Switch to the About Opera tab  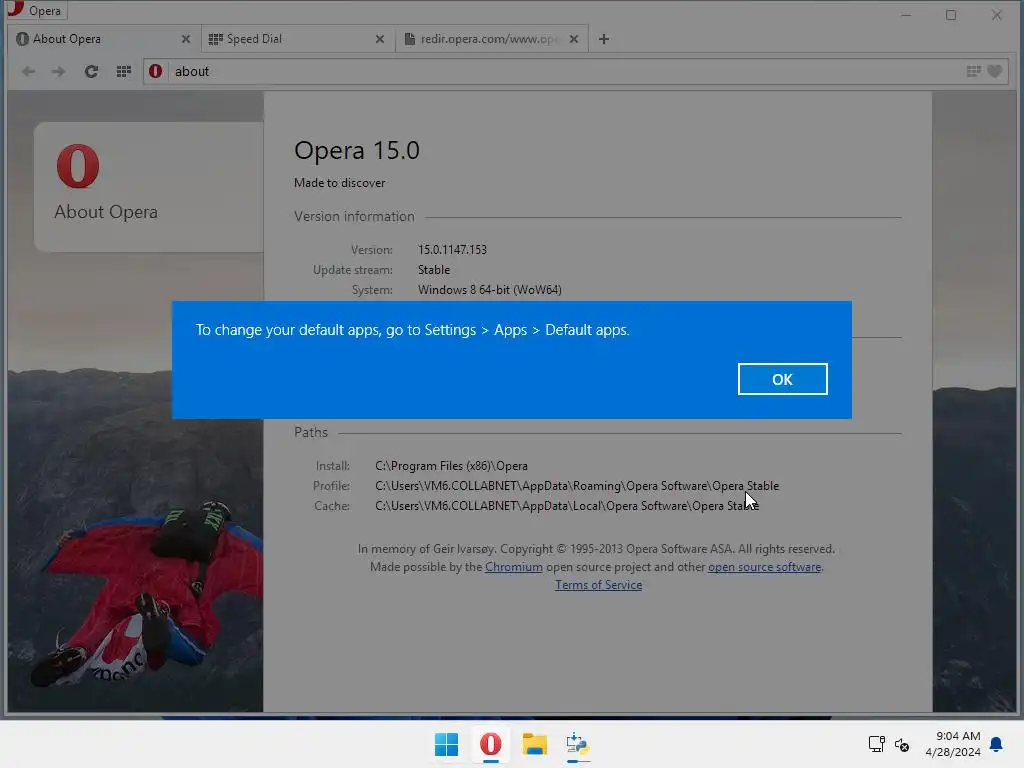(x=103, y=39)
